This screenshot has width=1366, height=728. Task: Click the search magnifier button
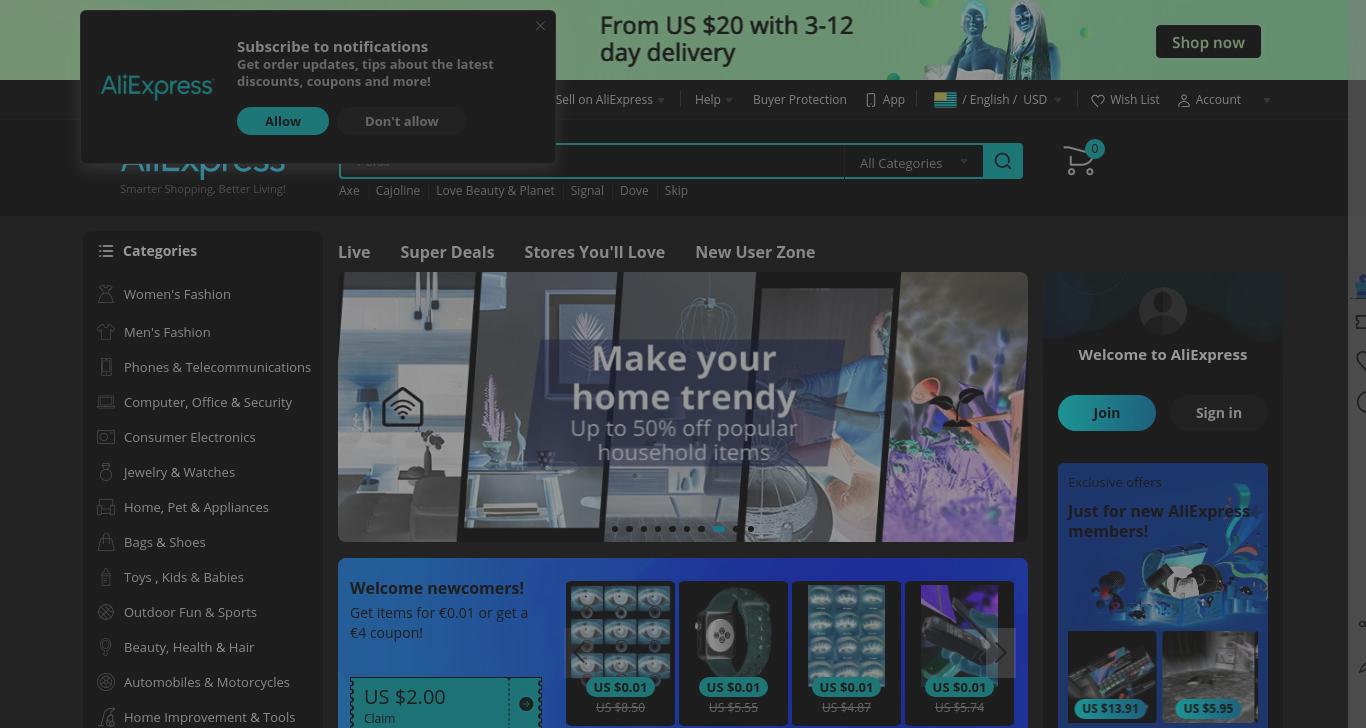click(1003, 162)
